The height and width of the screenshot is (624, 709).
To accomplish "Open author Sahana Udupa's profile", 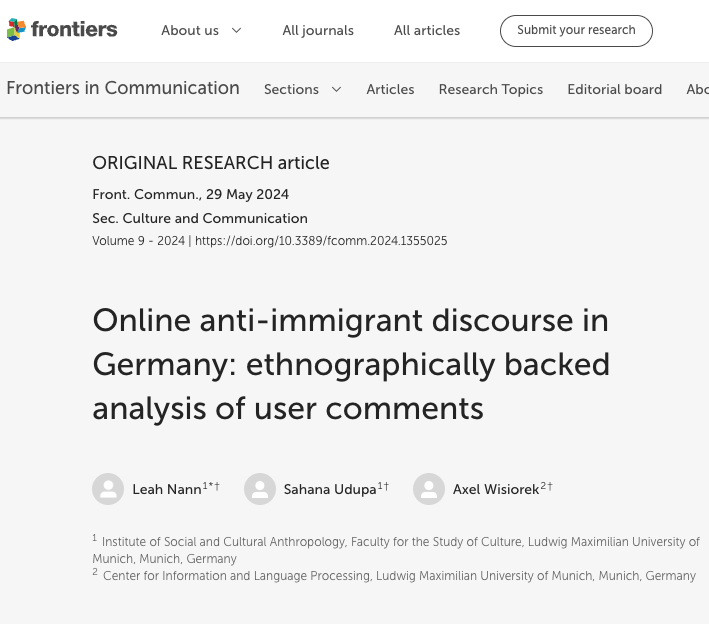I will 330,489.
